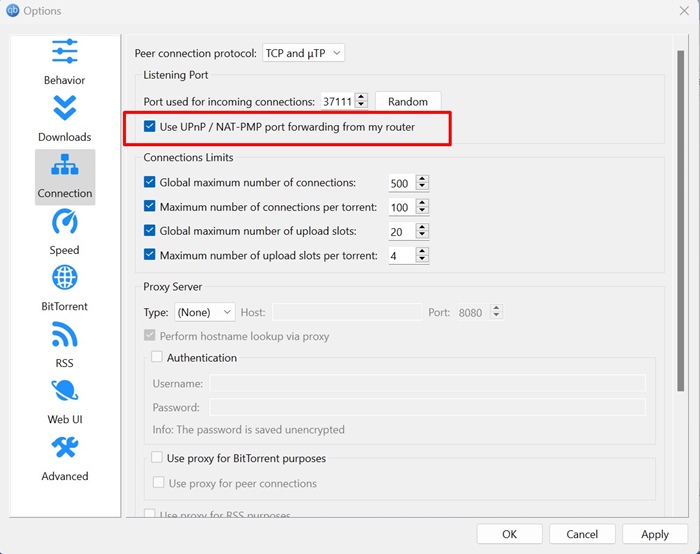The image size is (700, 554).
Task: Toggle Maximum upload slots per torrent checkbox
Action: [x=150, y=255]
